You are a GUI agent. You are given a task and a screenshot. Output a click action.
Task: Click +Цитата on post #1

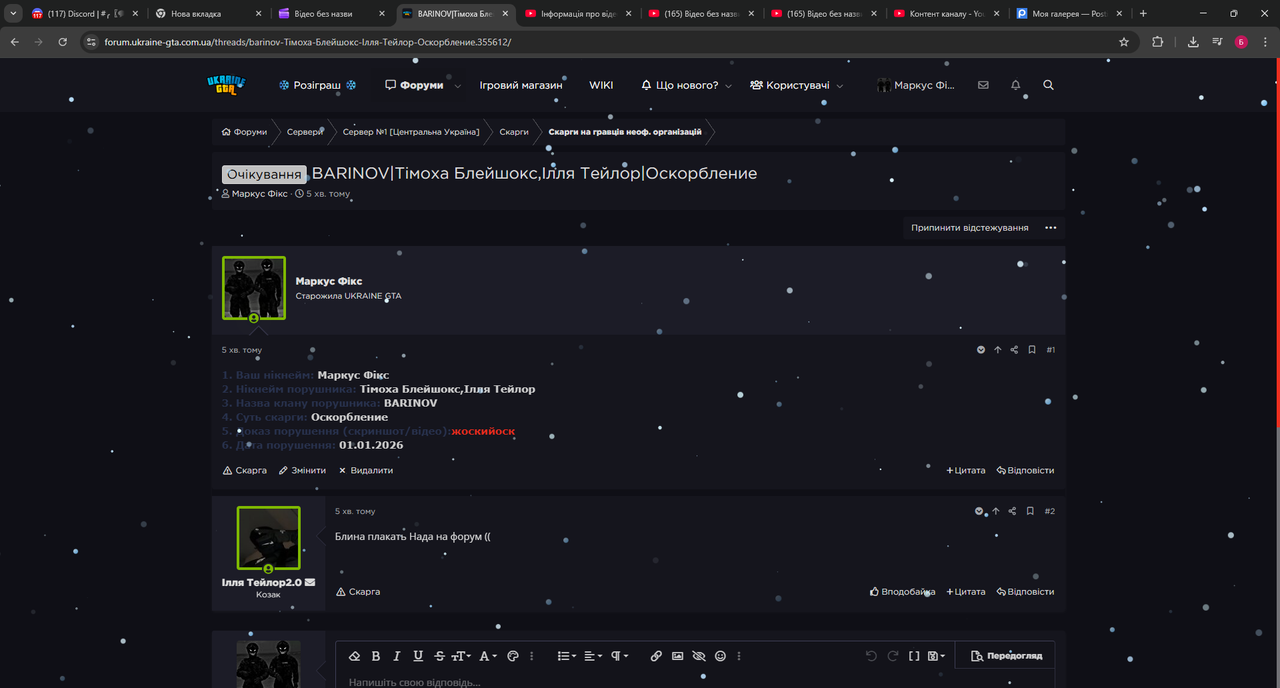point(966,470)
